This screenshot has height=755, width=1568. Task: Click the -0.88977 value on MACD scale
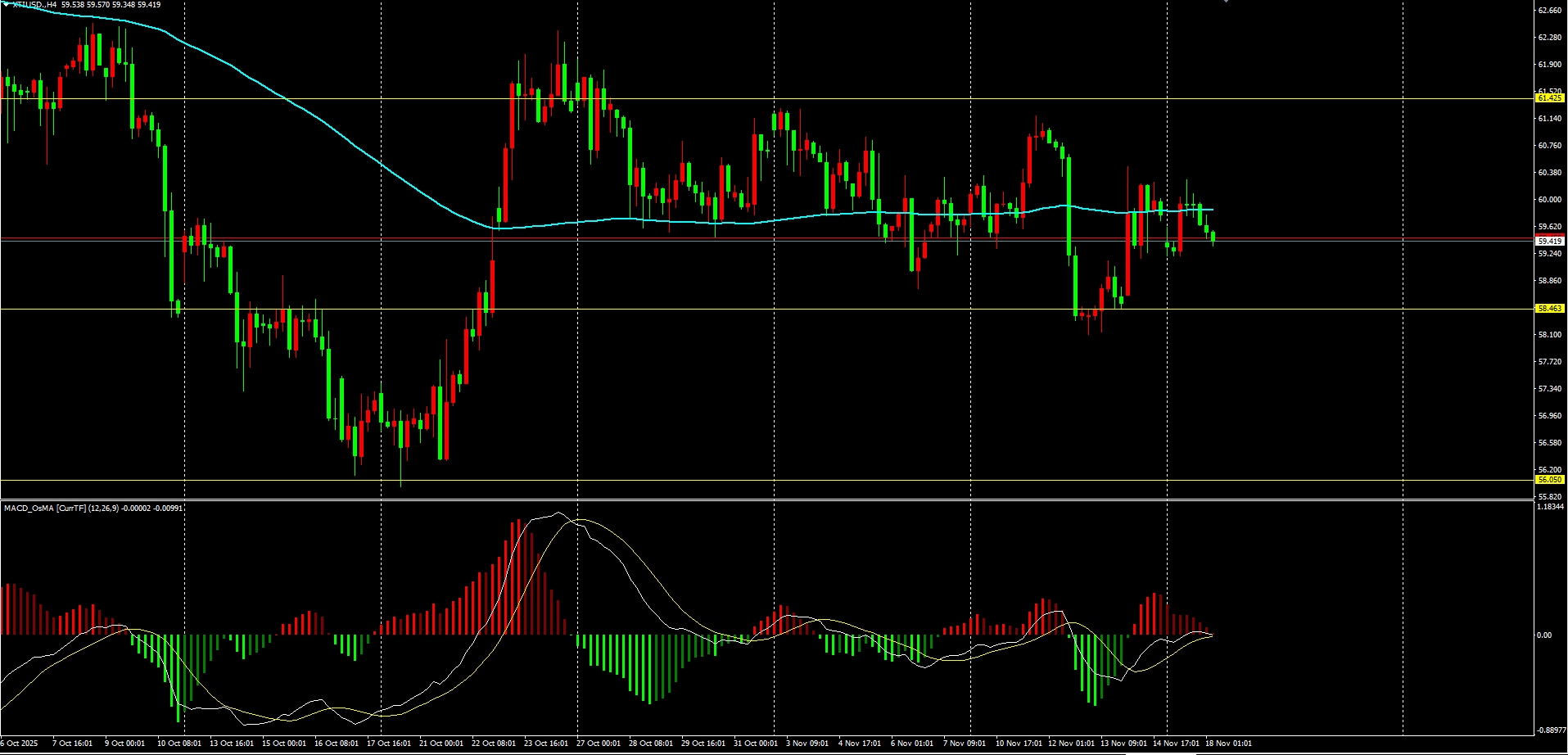[1550, 730]
